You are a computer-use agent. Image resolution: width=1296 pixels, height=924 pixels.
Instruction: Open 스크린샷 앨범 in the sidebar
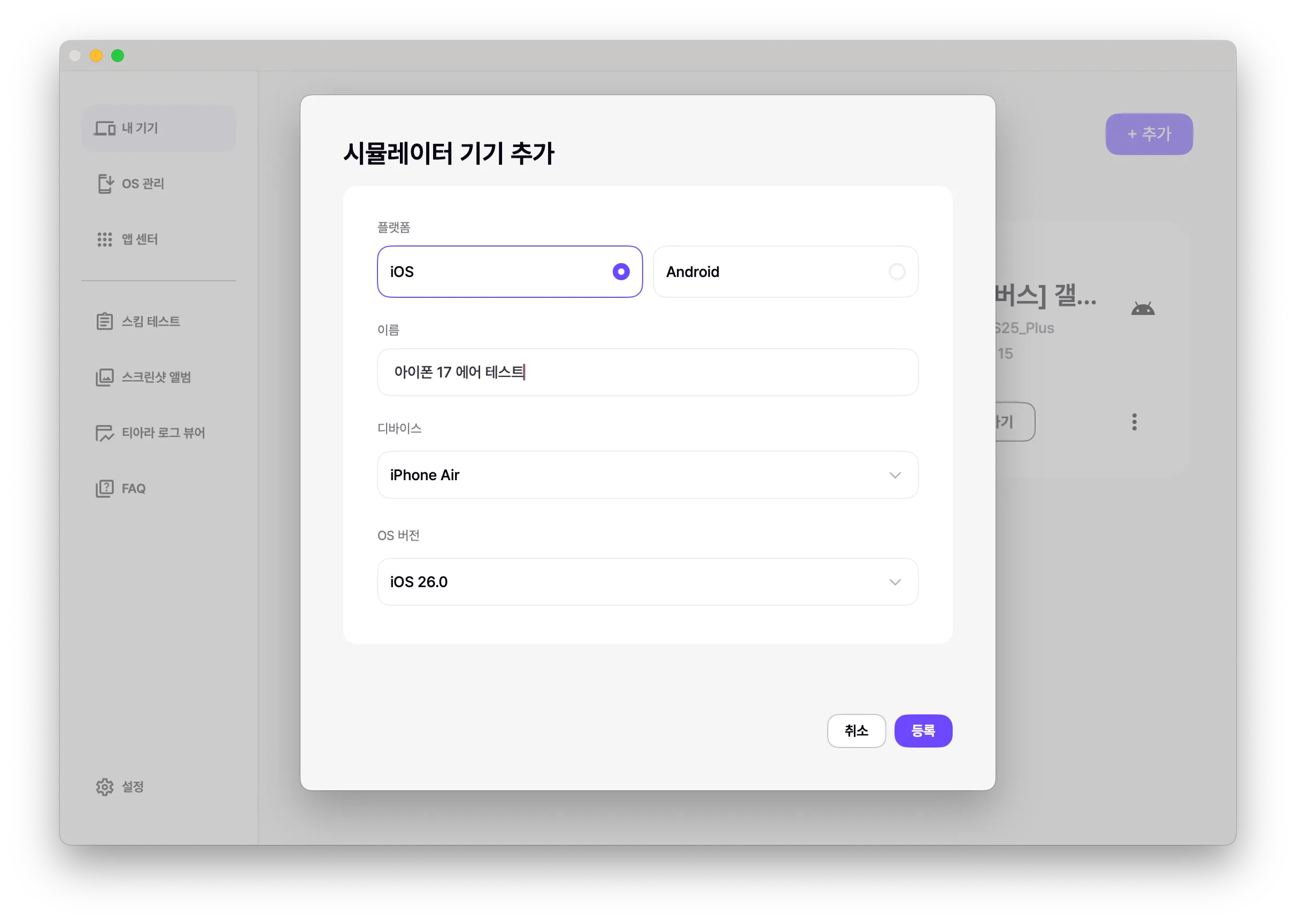(159, 377)
